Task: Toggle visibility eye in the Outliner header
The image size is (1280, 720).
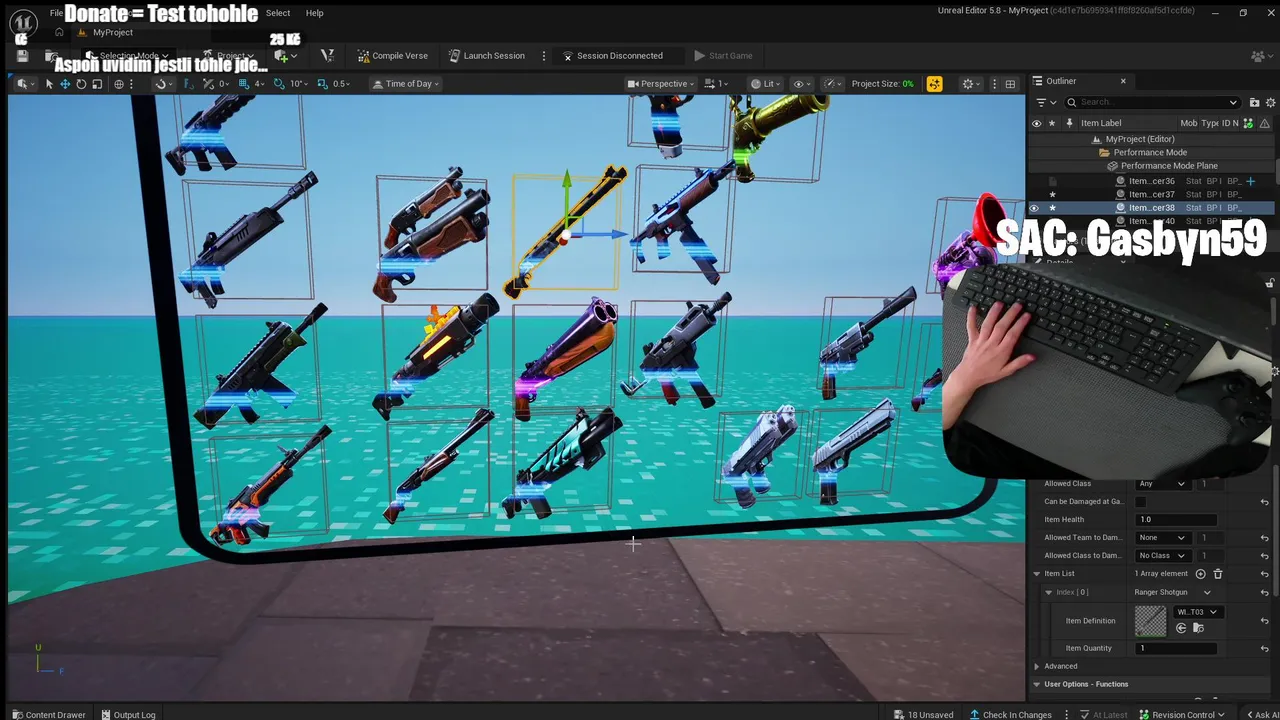Action: pyautogui.click(x=1036, y=123)
